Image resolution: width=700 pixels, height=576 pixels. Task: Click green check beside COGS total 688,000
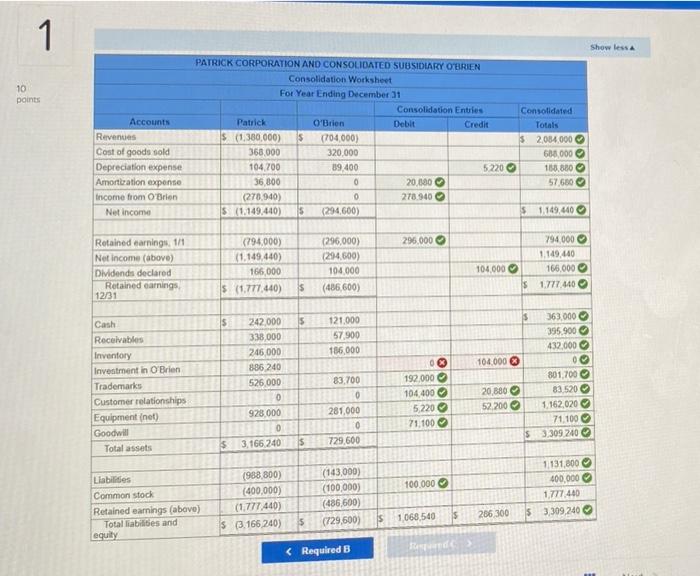[x=579, y=154]
